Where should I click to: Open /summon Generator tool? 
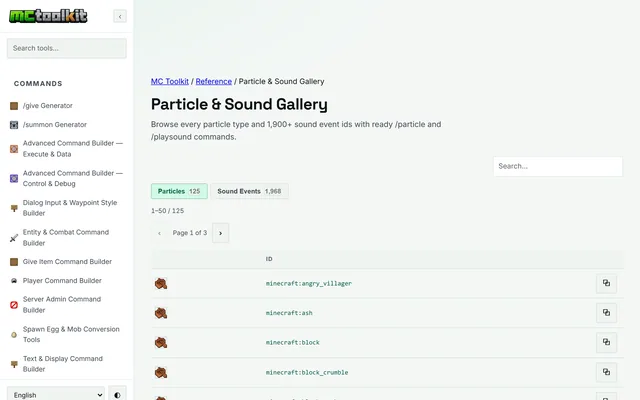click(x=55, y=124)
